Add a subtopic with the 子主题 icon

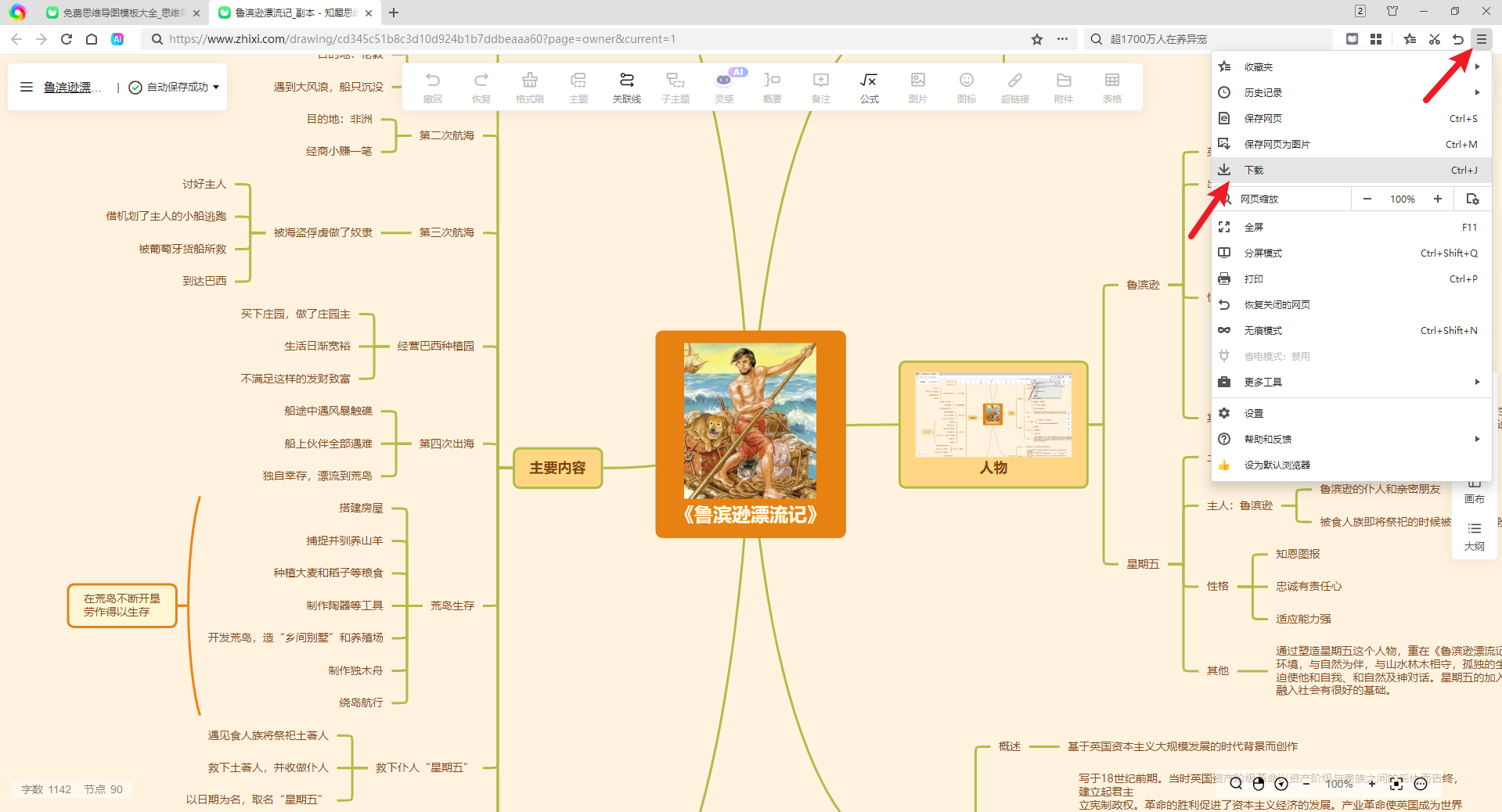click(x=675, y=87)
